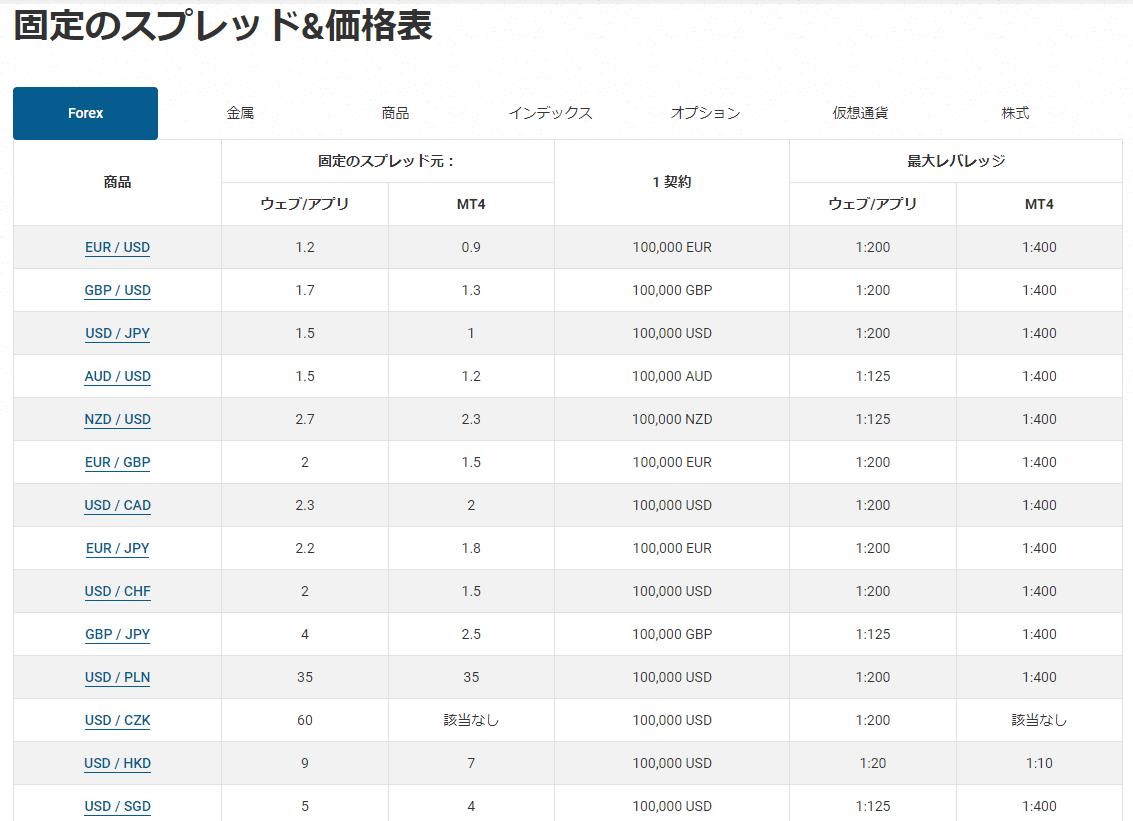Viewport: 1133px width, 821px height.
Task: Click USD / HKD MT4 leverage 1:10
Action: pos(1039,763)
